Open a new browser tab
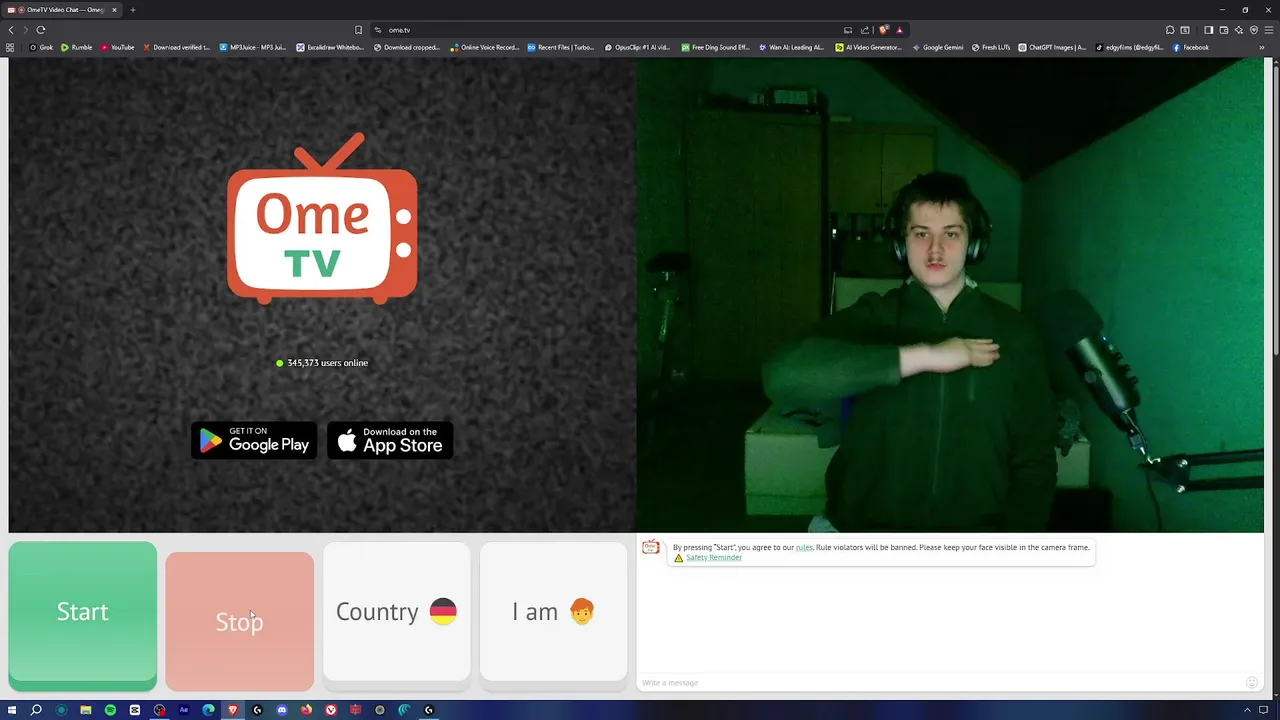The width and height of the screenshot is (1280, 720). click(x=132, y=10)
